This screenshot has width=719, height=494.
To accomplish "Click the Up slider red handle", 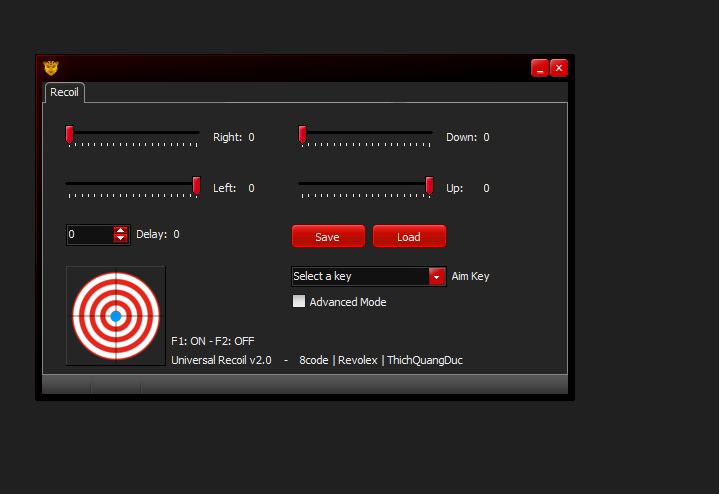I will click(x=429, y=185).
